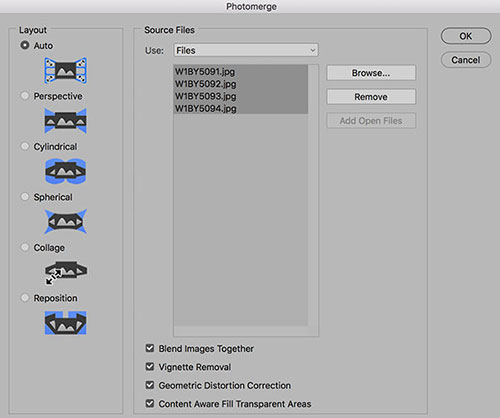Toggle Content Aware Fill Transparent Areas
This screenshot has width=500, height=418.
(150, 403)
